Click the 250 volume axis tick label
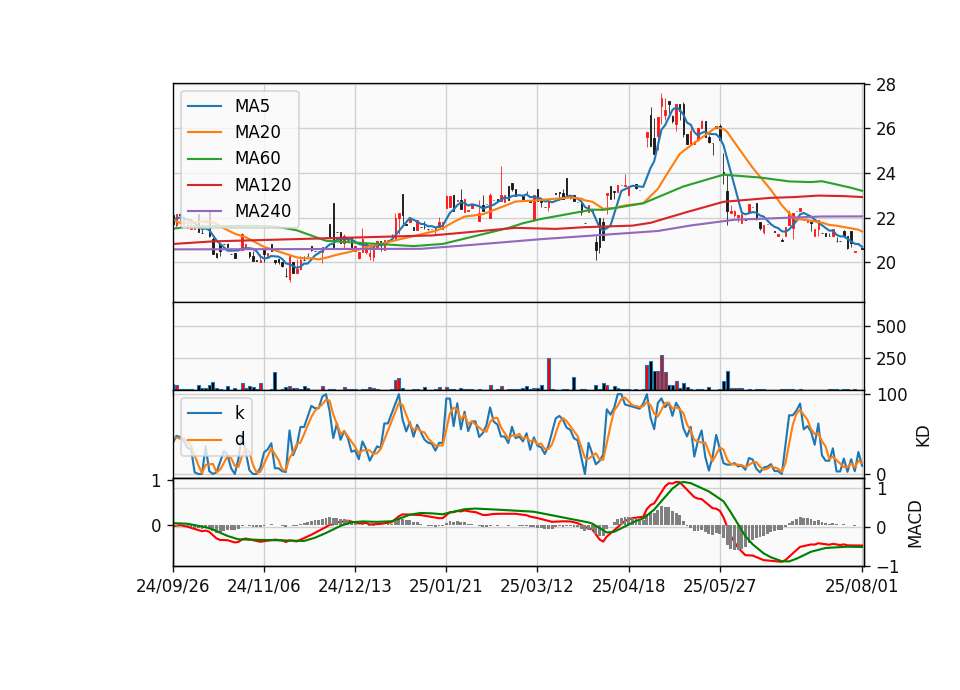This screenshot has height=690, width=960. (891, 359)
